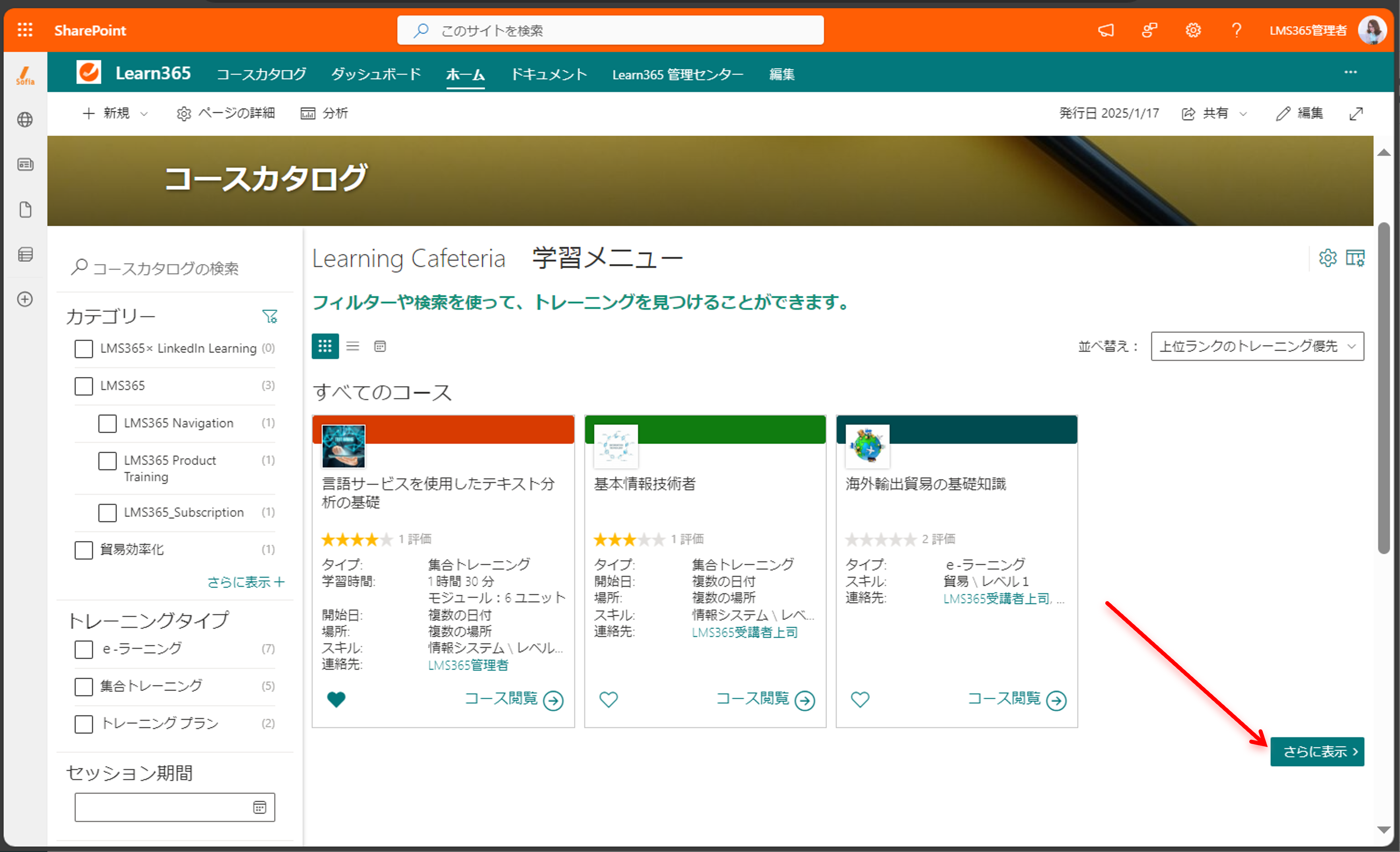Favorite the 海外輸出貿易の基礎知識 course heart
This screenshot has width=1400, height=852.
click(x=860, y=699)
